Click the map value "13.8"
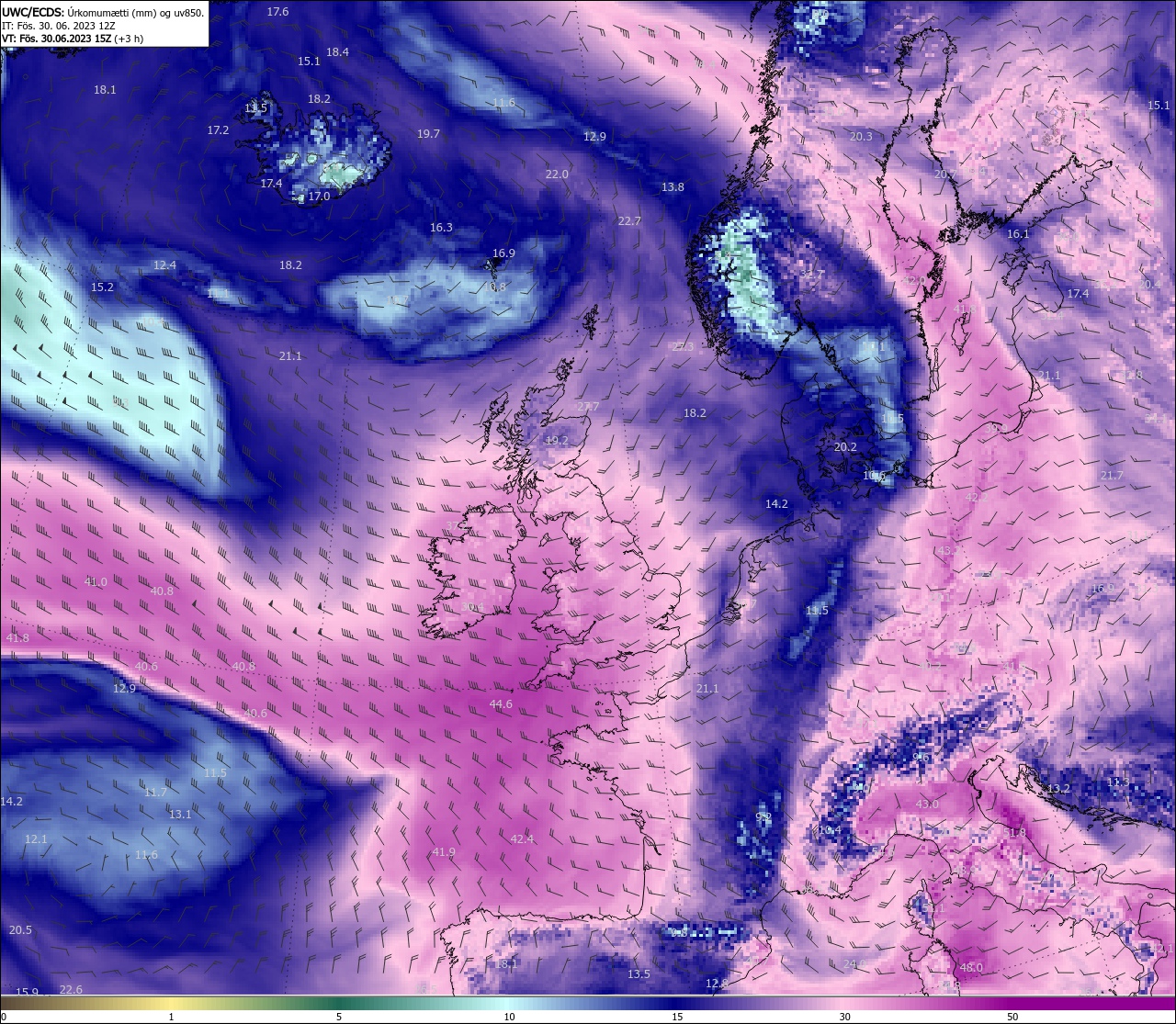The width and height of the screenshot is (1176, 1024). (x=673, y=187)
